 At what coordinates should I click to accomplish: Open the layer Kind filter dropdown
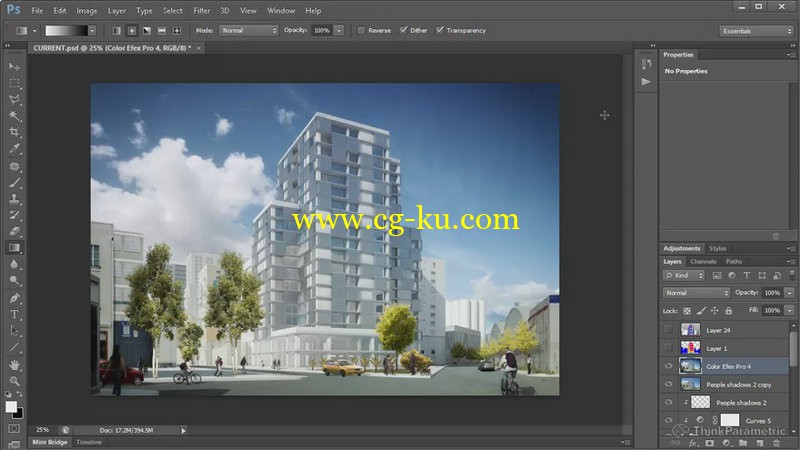coord(684,276)
